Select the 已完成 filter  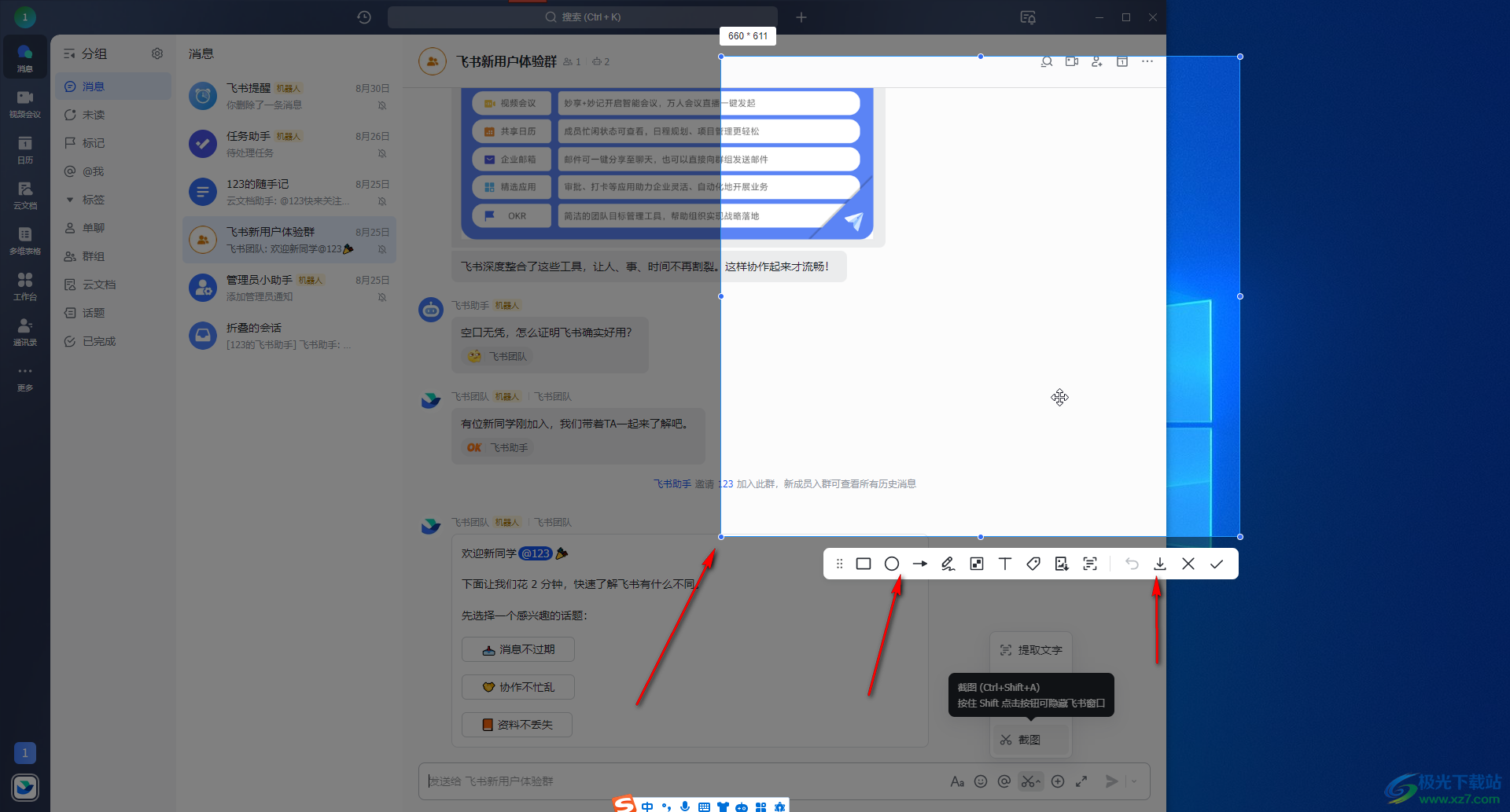113,341
